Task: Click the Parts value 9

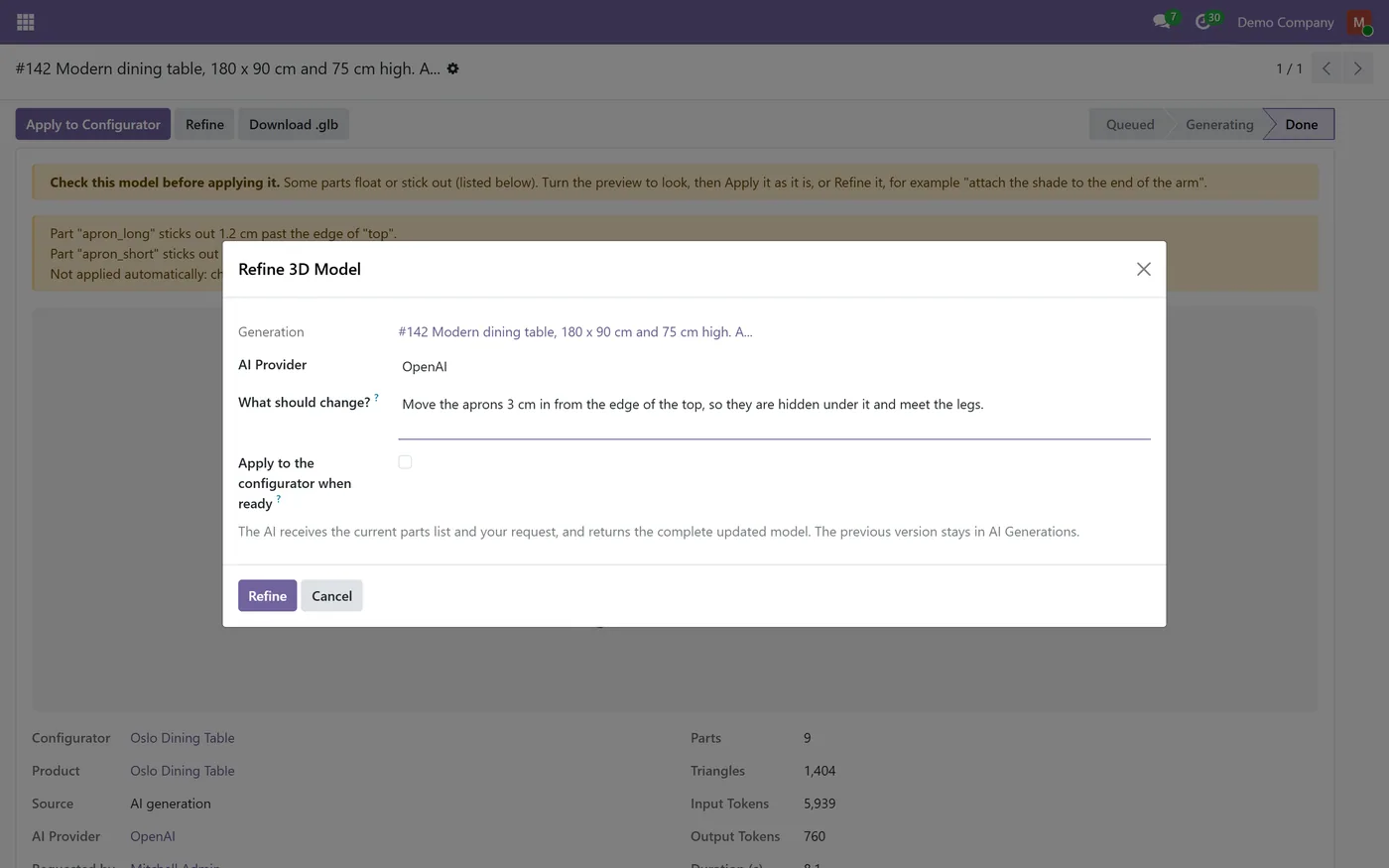Action: [808, 738]
